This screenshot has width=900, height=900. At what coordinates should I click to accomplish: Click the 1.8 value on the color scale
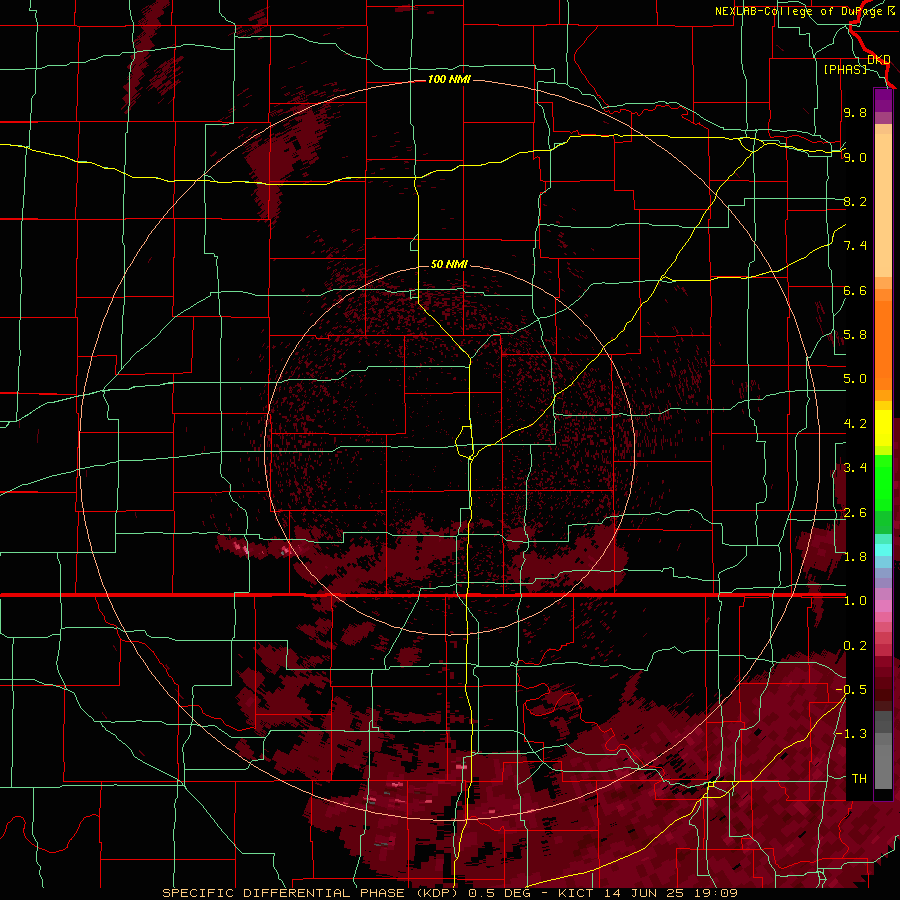[855, 557]
